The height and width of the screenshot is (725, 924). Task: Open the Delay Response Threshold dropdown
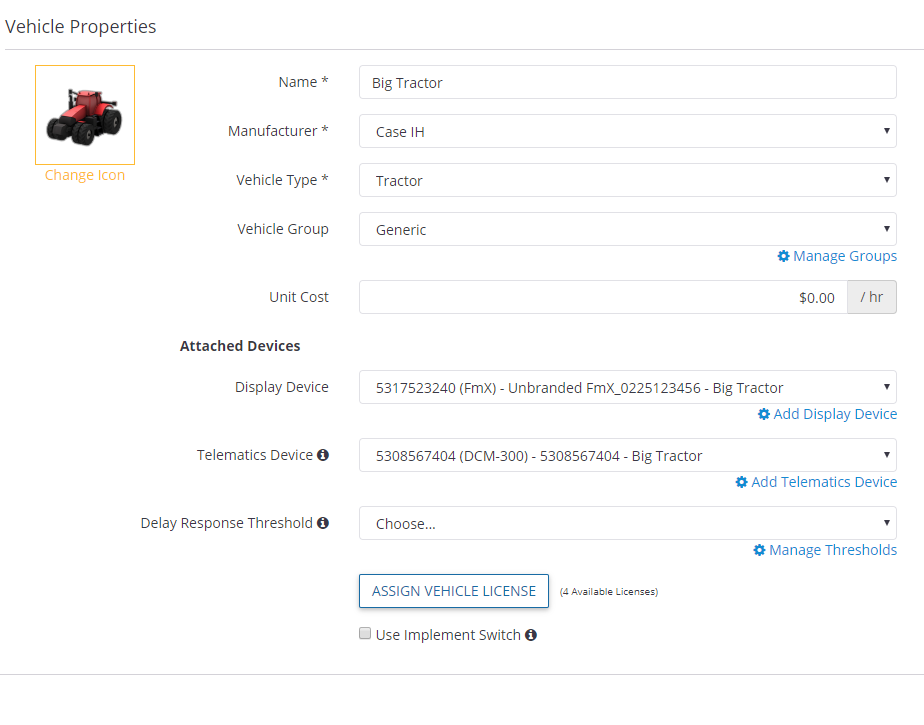coord(628,523)
